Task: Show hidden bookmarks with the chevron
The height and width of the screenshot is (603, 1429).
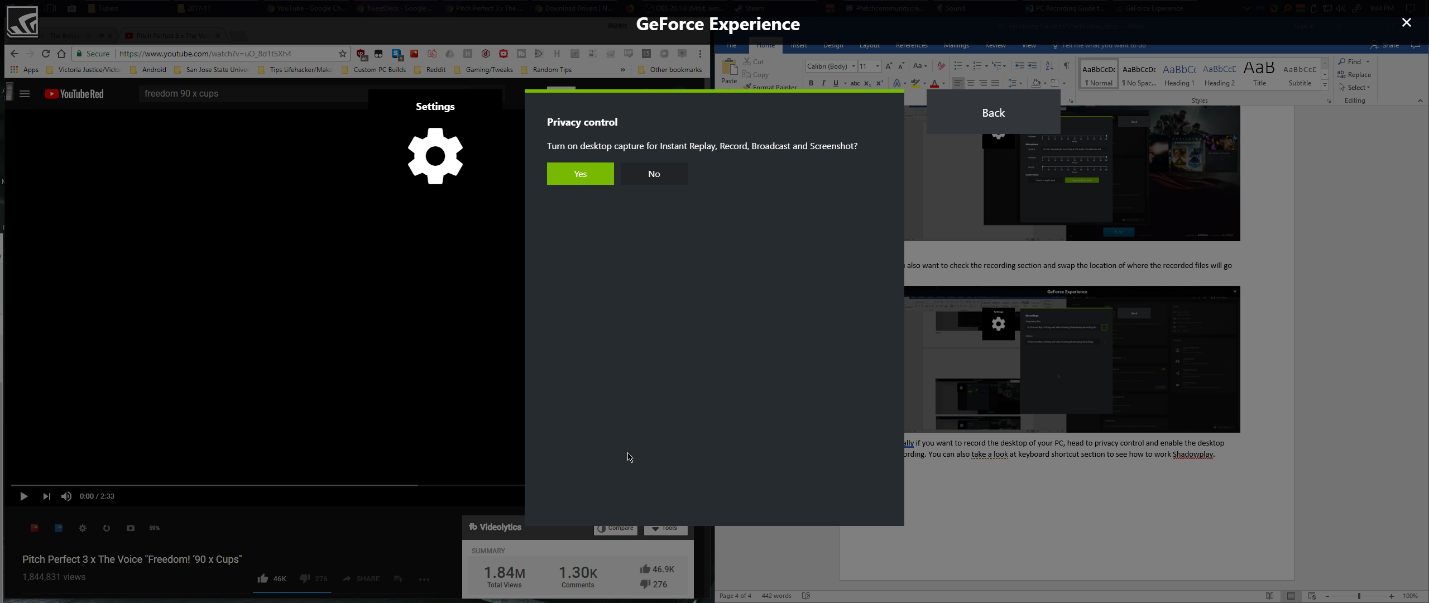Action: [x=622, y=70]
